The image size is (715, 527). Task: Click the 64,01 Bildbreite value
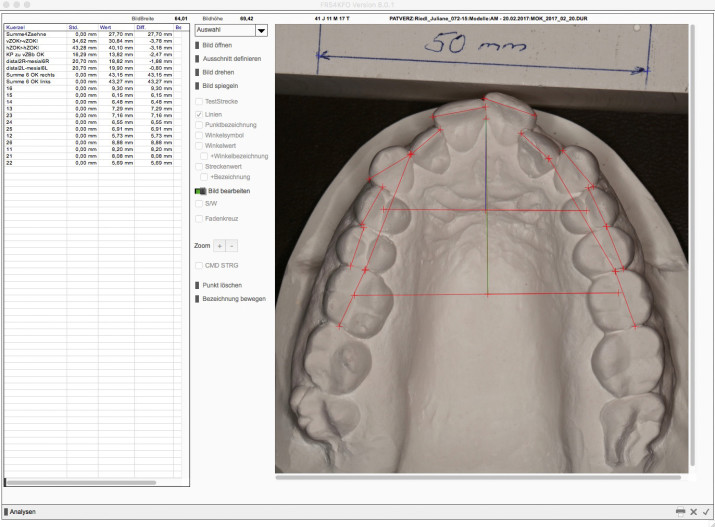point(181,19)
